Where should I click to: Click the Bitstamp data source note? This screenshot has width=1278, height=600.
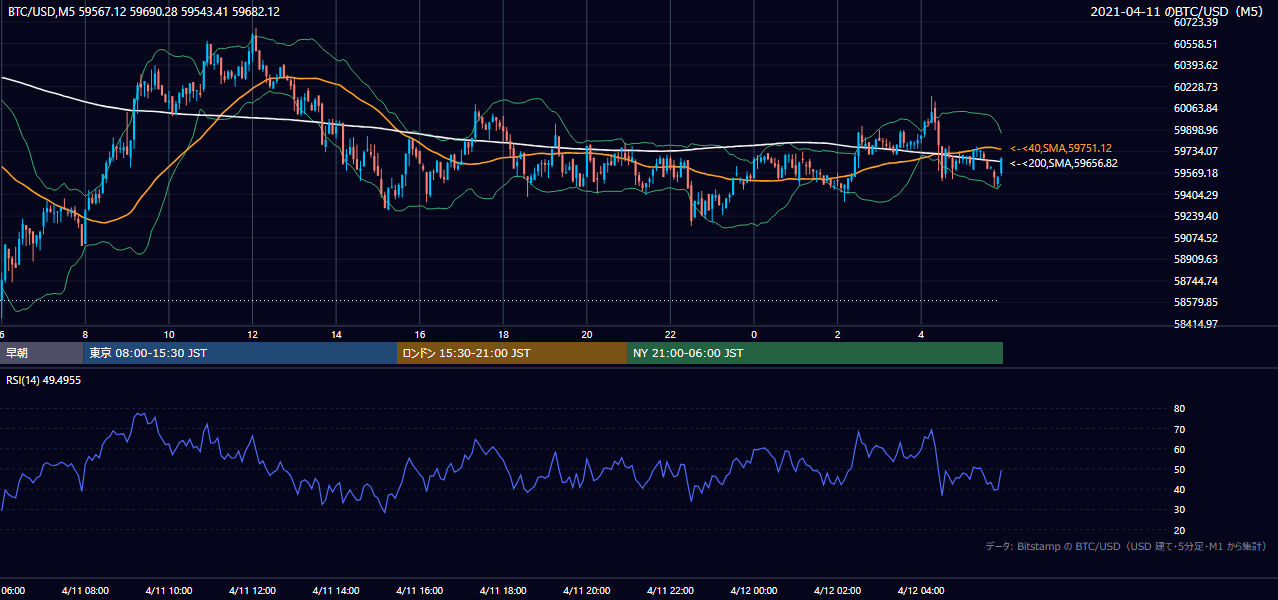[x=1126, y=547]
